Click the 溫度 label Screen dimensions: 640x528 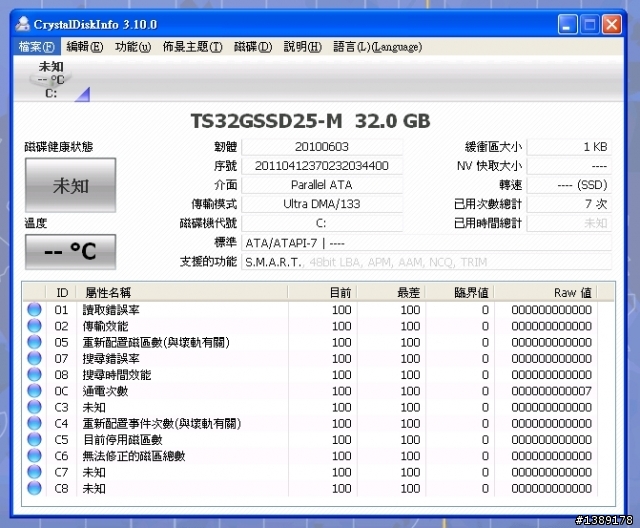pos(36,223)
